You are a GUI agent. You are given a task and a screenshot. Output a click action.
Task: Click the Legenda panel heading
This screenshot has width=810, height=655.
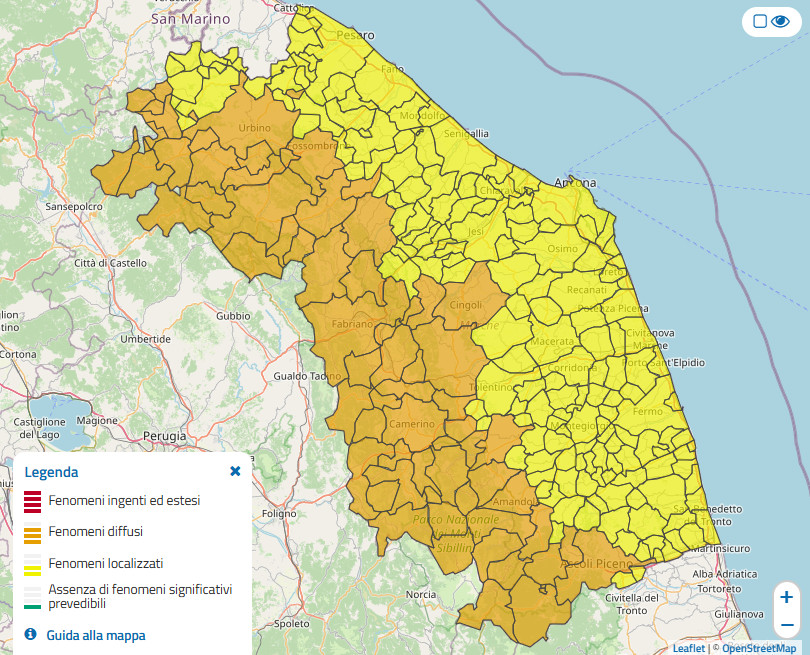(52, 472)
